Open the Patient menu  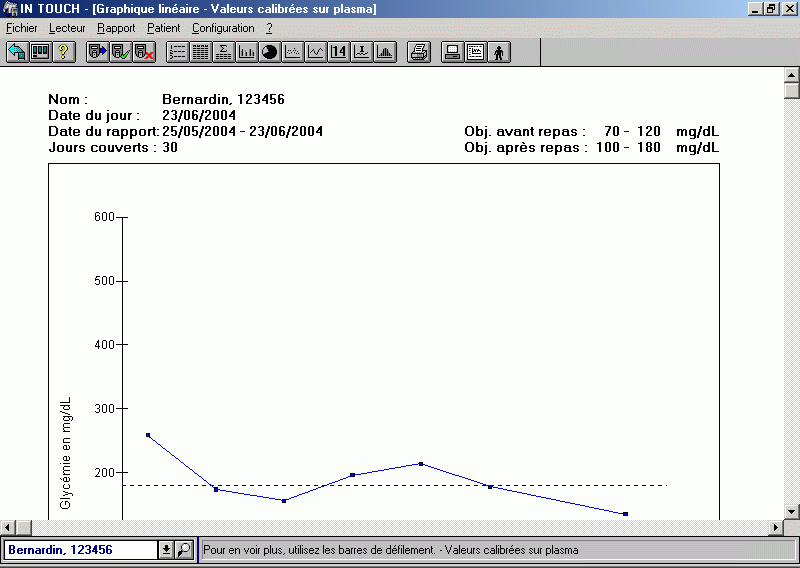[x=163, y=28]
